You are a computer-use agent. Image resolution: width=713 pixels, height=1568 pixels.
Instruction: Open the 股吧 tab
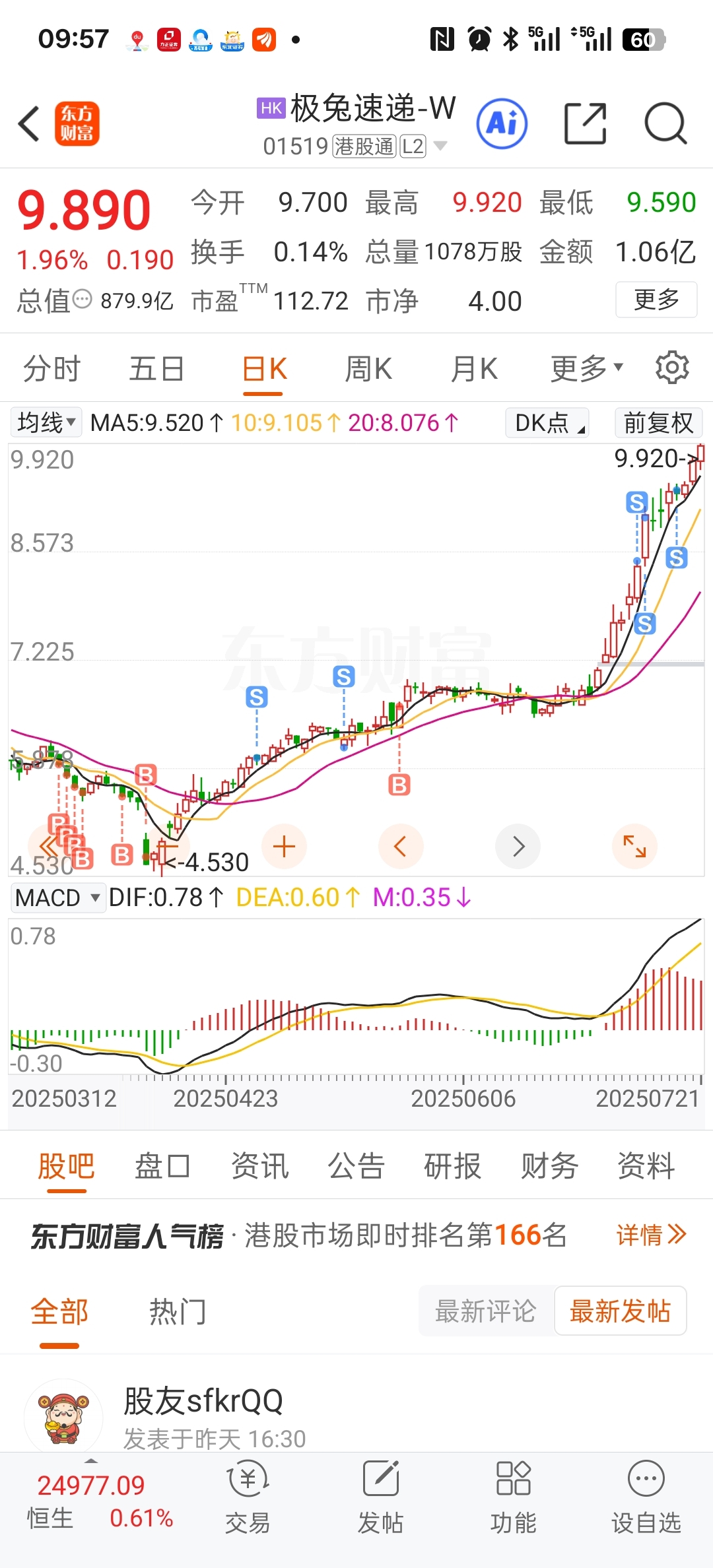pos(66,1167)
